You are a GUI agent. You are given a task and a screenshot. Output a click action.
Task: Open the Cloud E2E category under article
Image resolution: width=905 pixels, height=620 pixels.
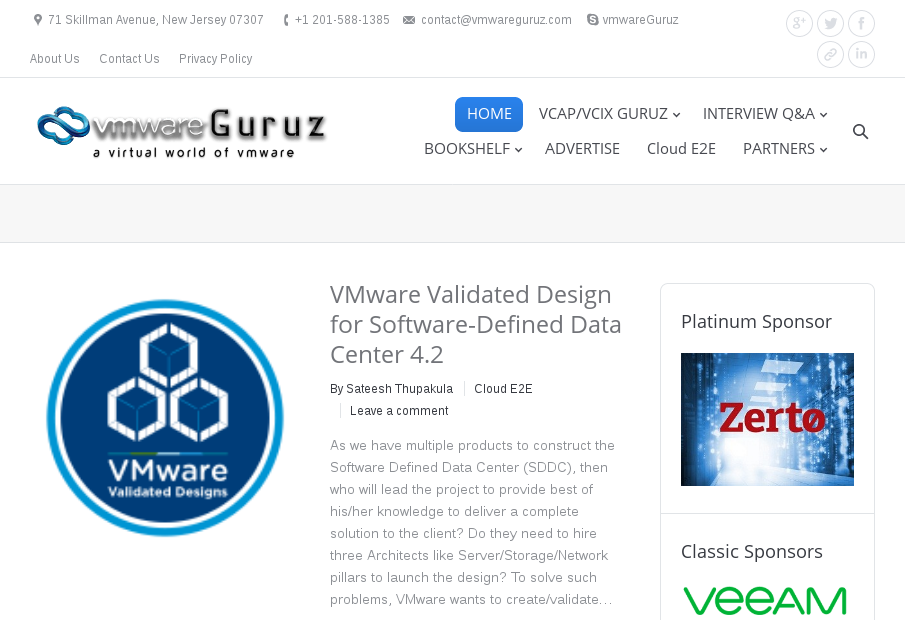[x=503, y=389]
